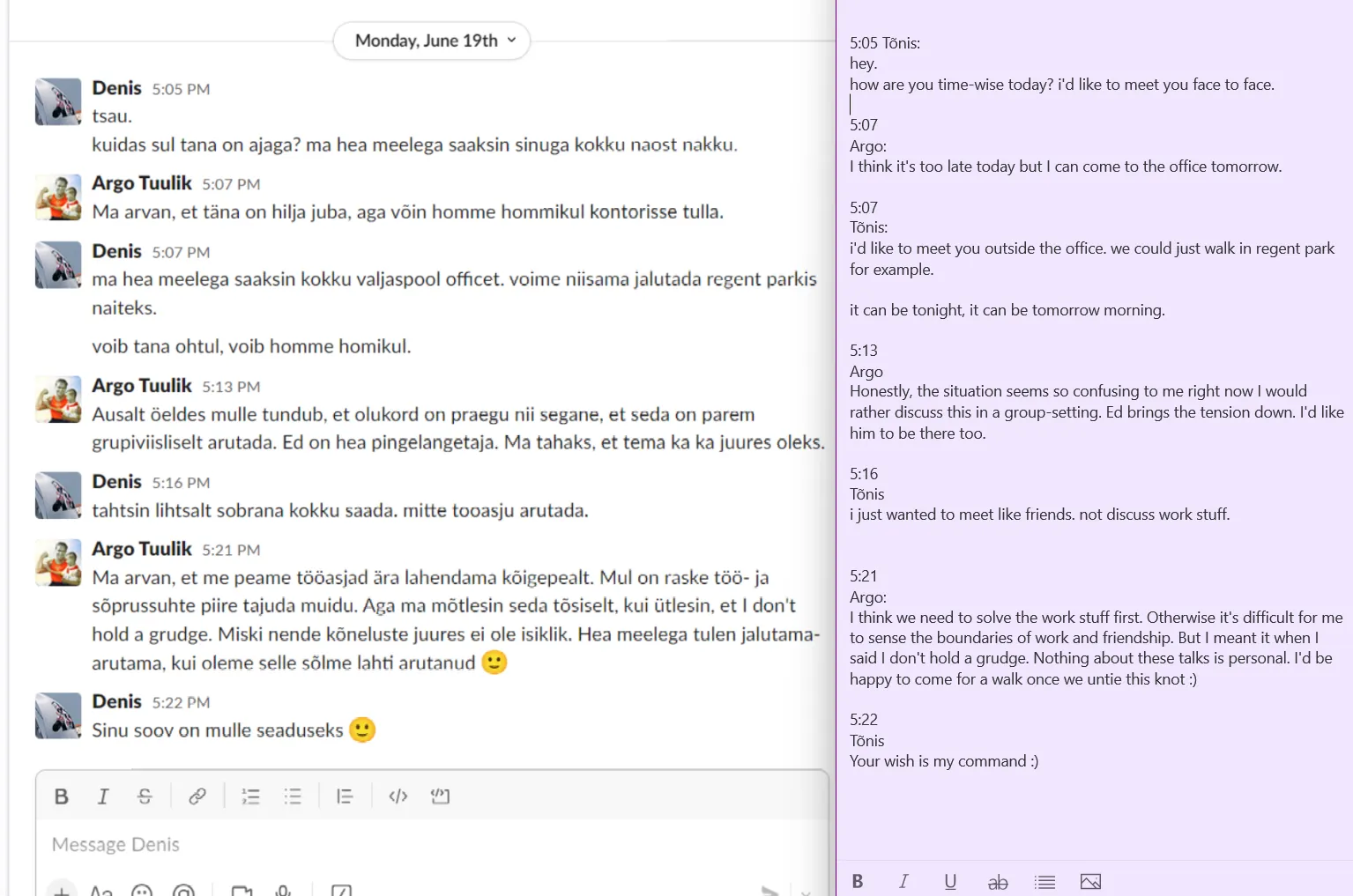
Task: Click the Message Denis input field
Action: [x=432, y=845]
